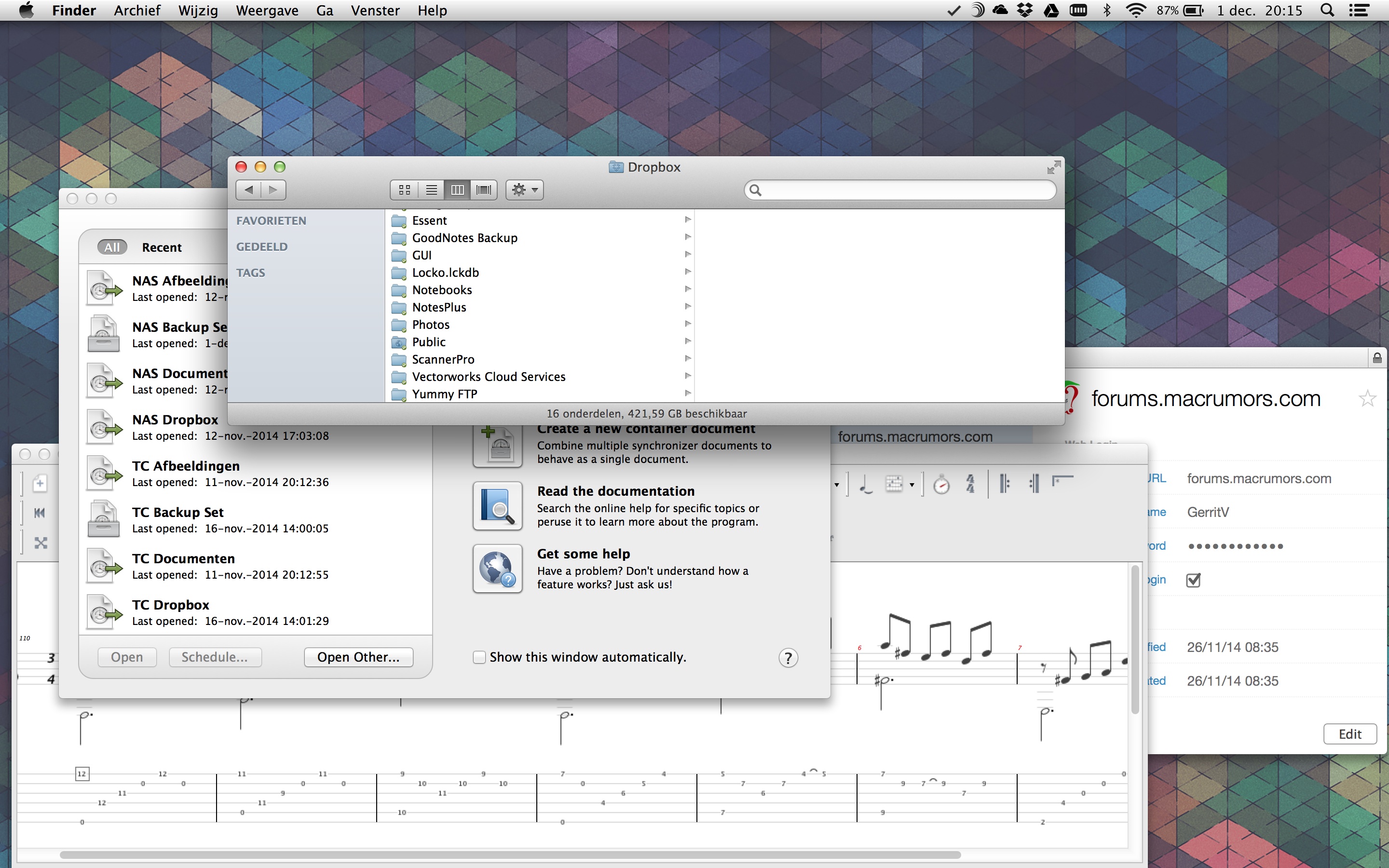Viewport: 1389px width, 868px height.
Task: Click the Edit button
Action: 1349,734
